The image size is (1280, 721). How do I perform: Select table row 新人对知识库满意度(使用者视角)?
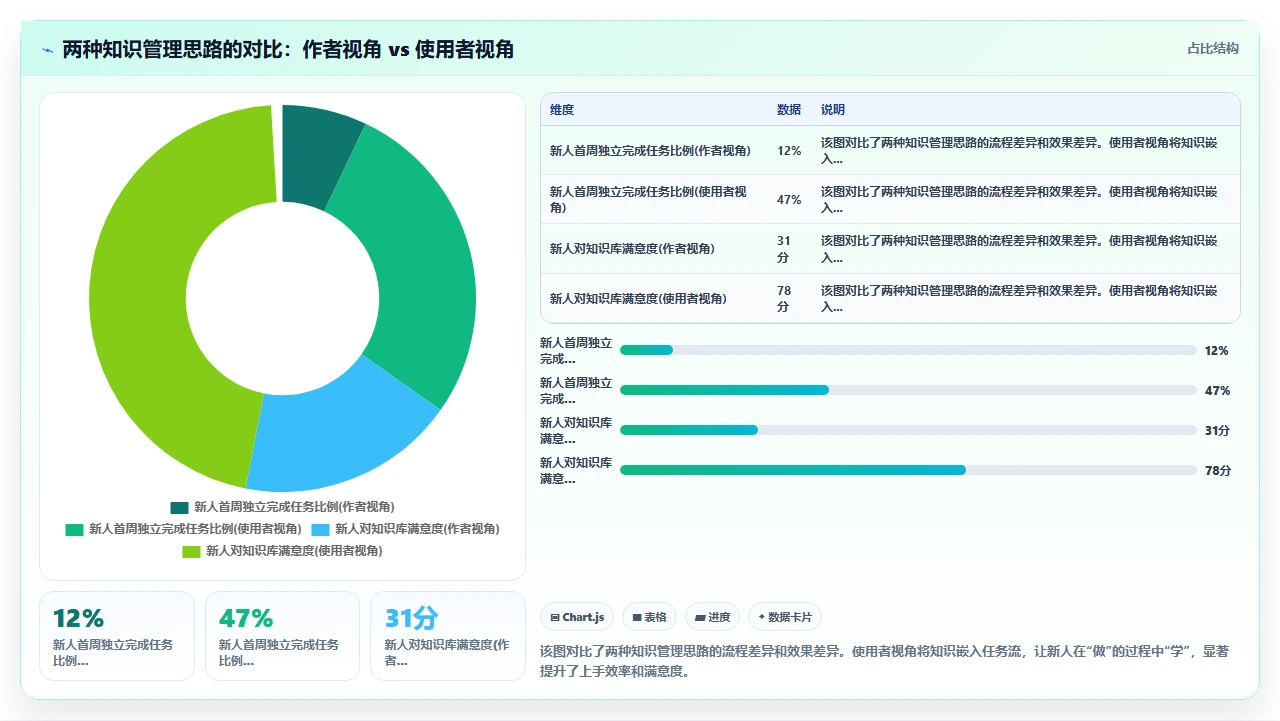pos(890,298)
